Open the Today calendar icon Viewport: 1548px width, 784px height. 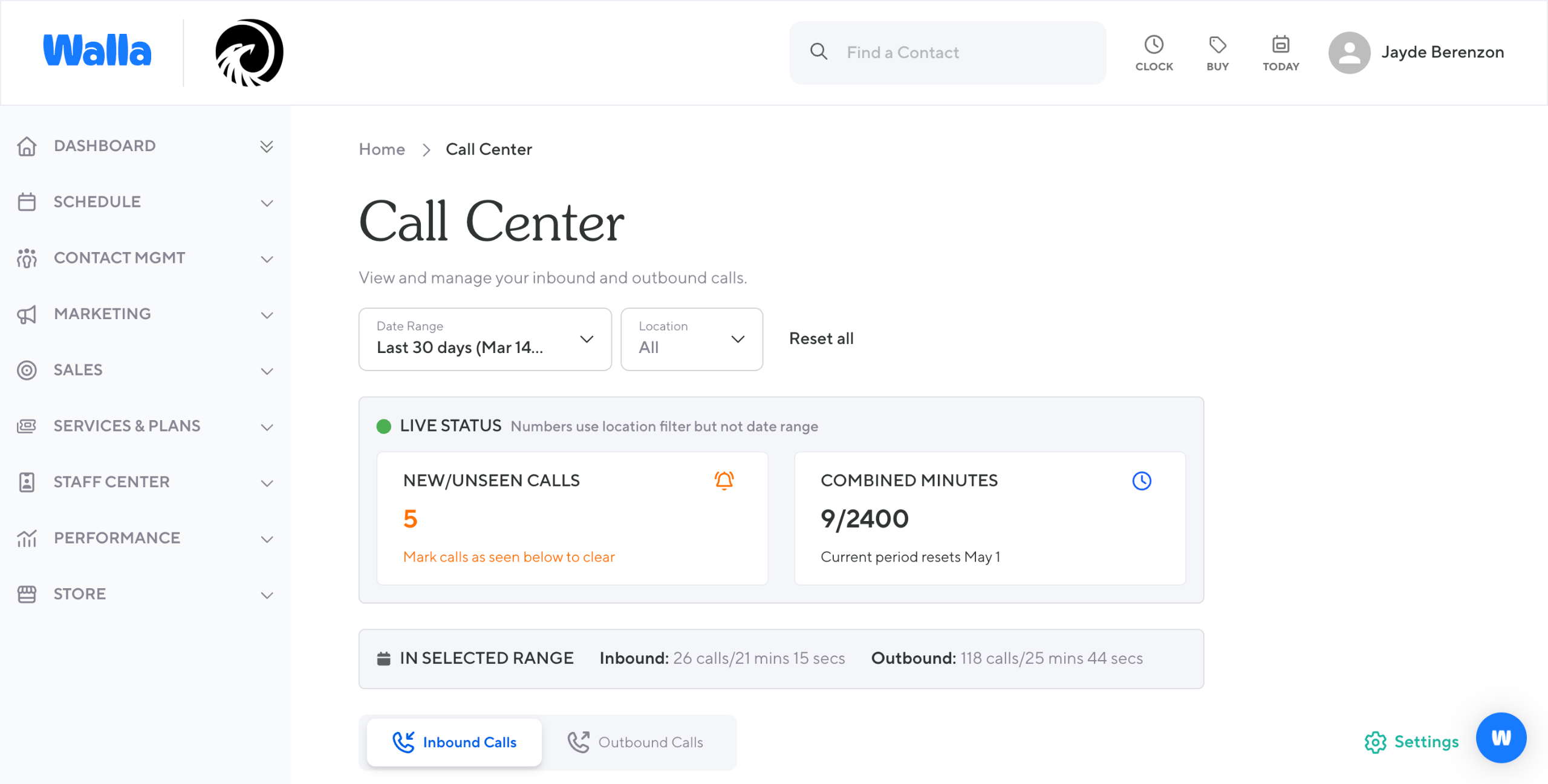1280,45
